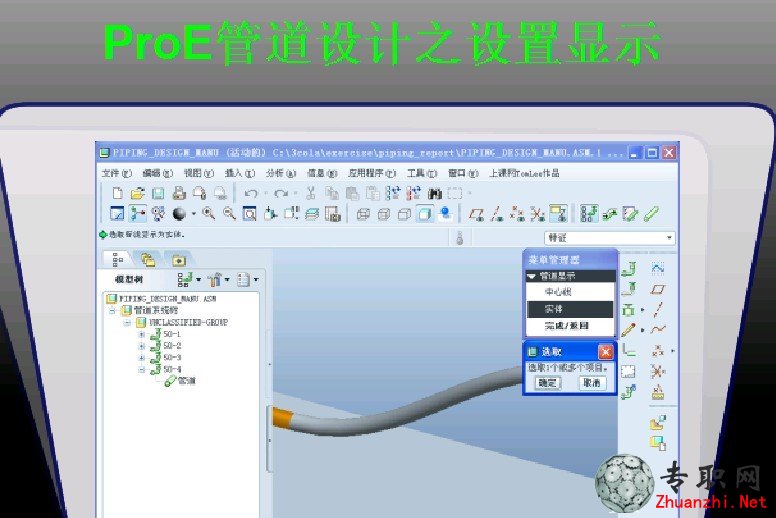Click the Datum Plane tool icon

(658, 289)
